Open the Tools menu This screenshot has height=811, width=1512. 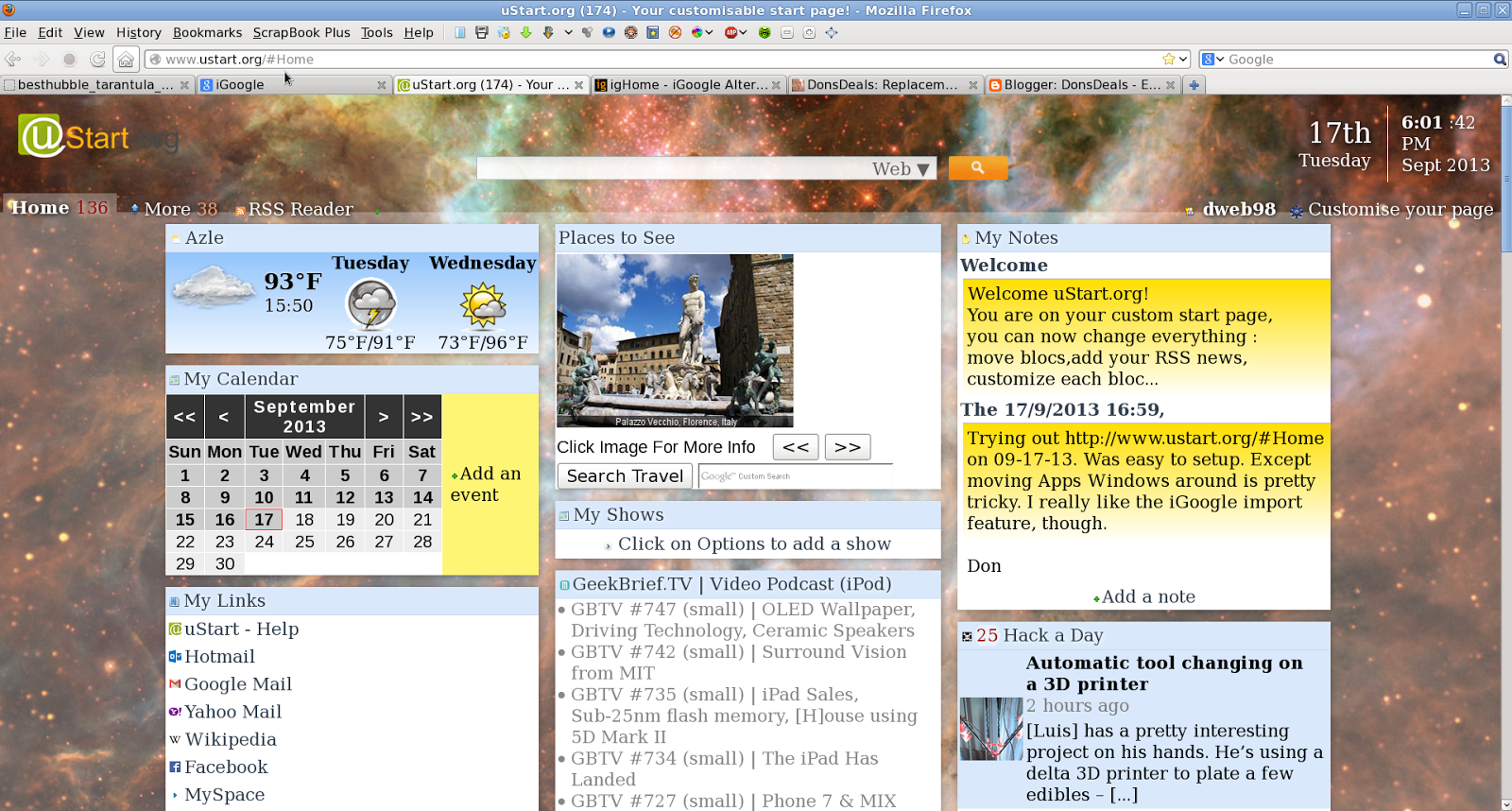coord(376,32)
